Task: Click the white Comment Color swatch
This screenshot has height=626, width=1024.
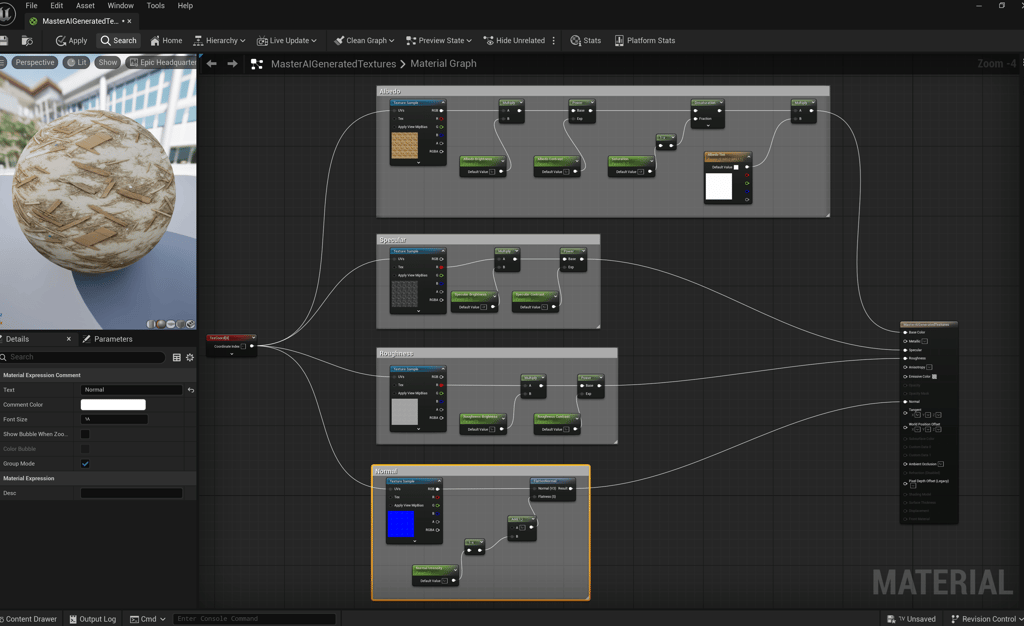Action: point(113,405)
